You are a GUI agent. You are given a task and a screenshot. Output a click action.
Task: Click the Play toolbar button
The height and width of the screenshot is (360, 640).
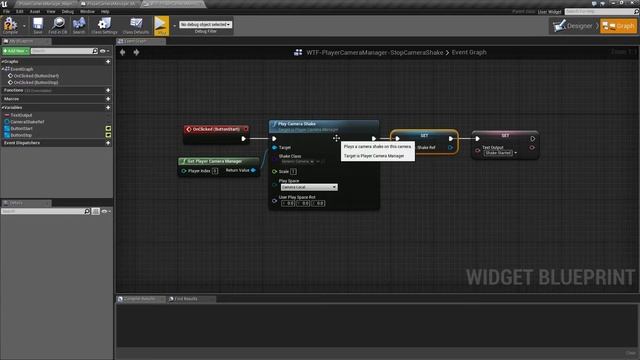(x=161, y=25)
